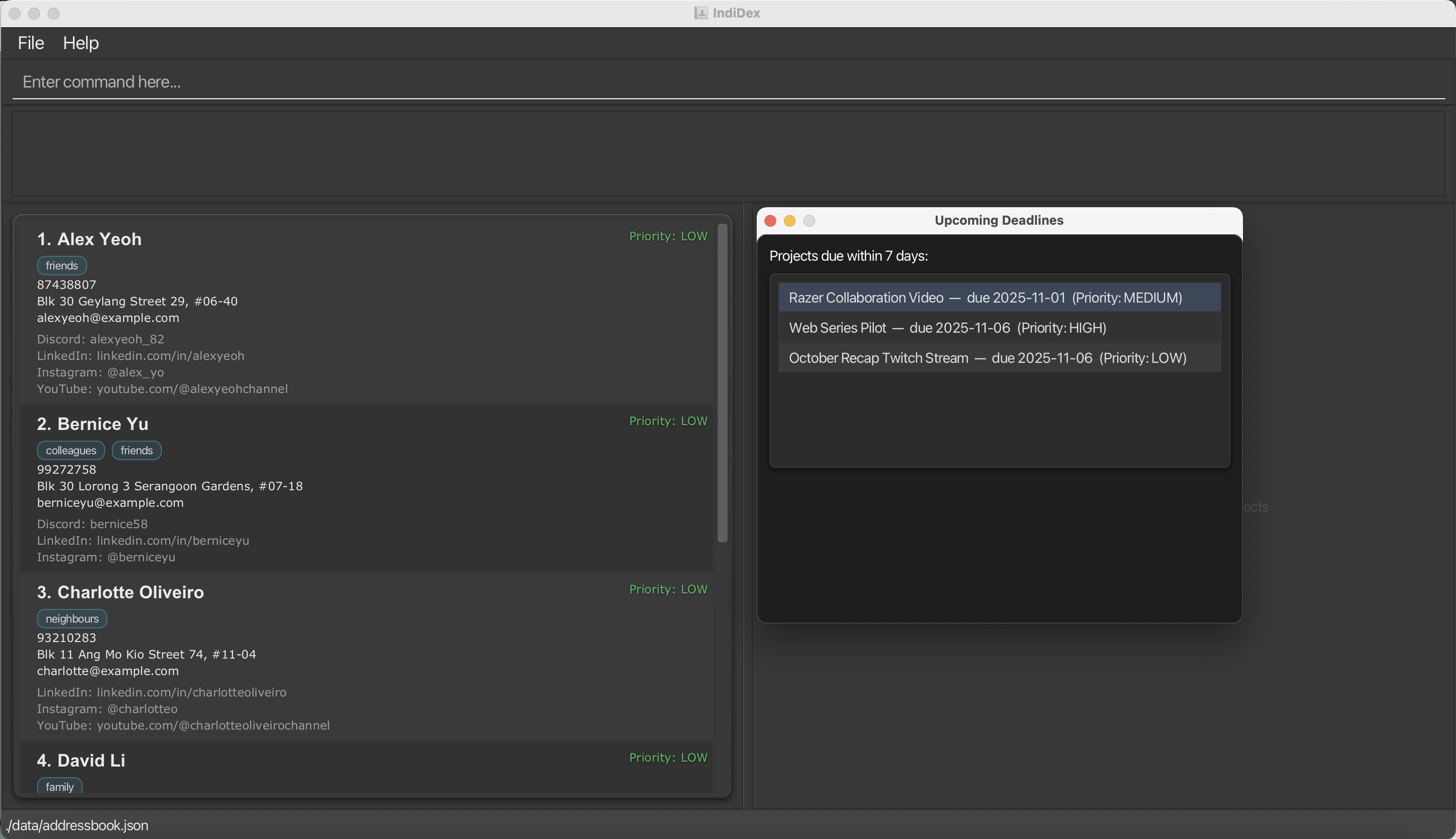Click the 'colleagues' tag on Bernice Yu

point(71,450)
